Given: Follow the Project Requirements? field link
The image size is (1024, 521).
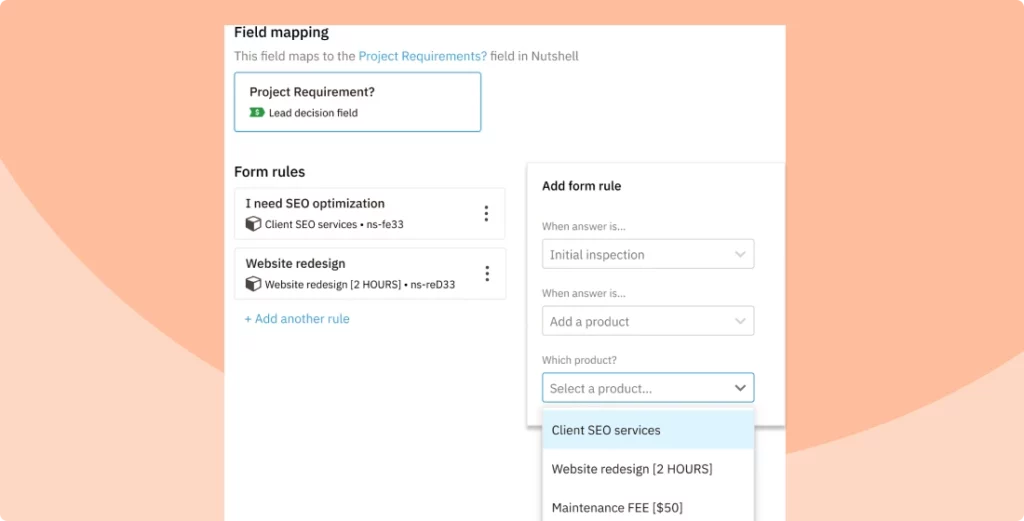Looking at the screenshot, I should 422,56.
